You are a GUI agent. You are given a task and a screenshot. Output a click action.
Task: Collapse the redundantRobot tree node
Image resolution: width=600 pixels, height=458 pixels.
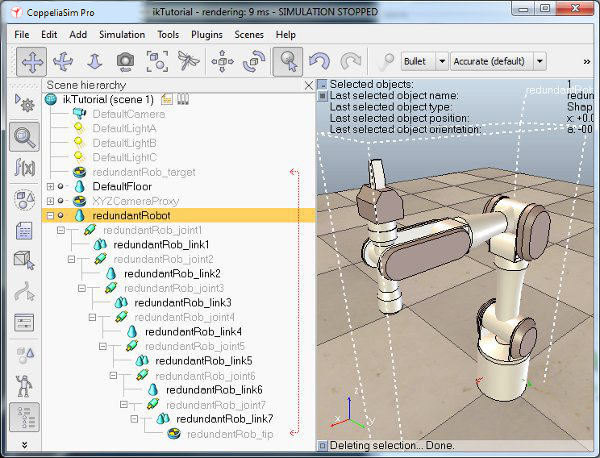point(51,215)
